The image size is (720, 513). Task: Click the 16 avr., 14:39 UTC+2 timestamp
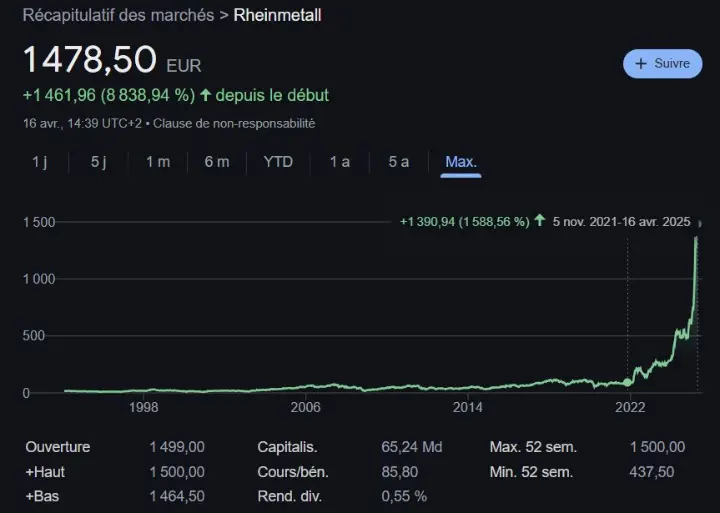tap(82, 124)
